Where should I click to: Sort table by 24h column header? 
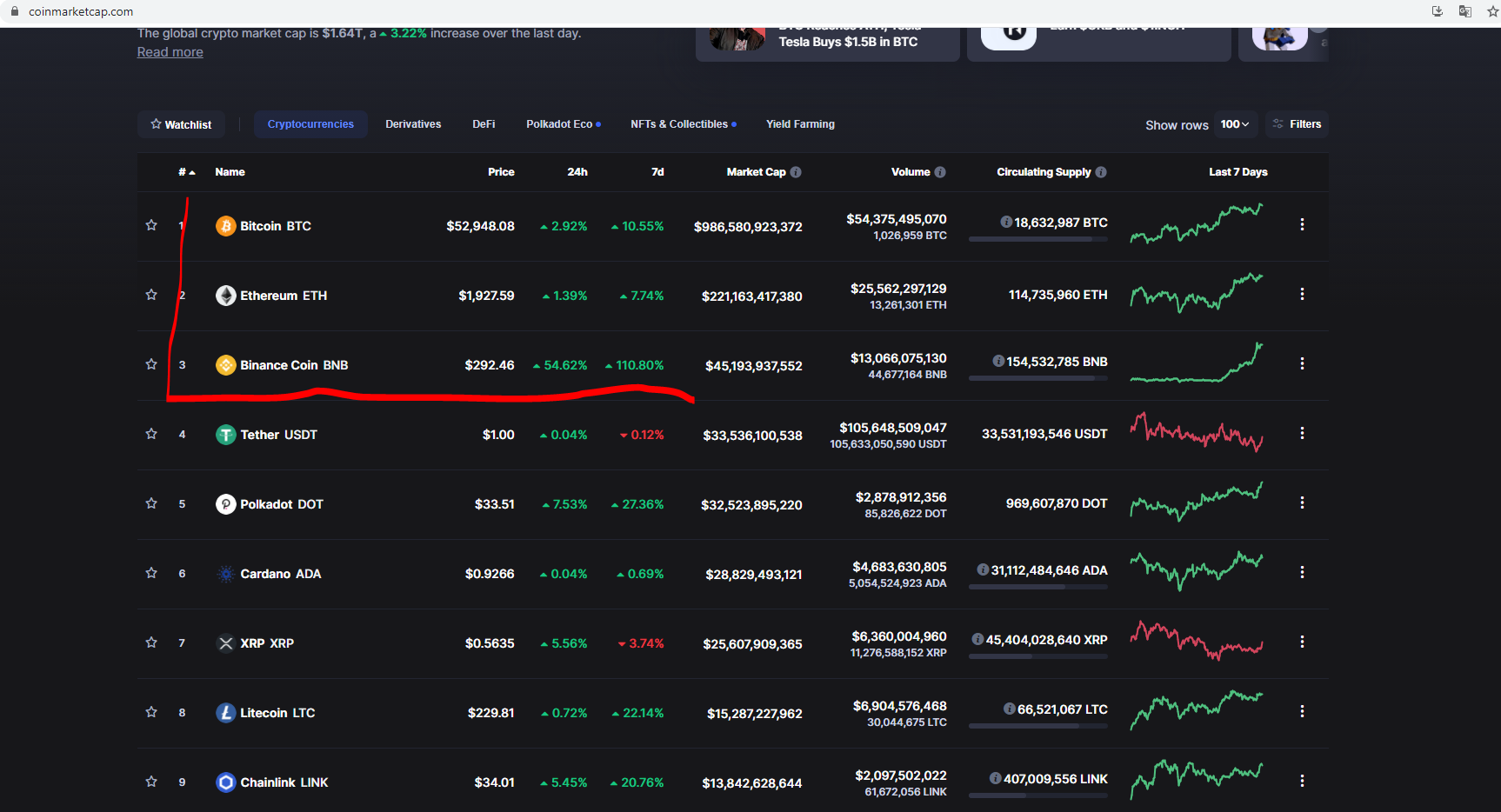(x=577, y=172)
